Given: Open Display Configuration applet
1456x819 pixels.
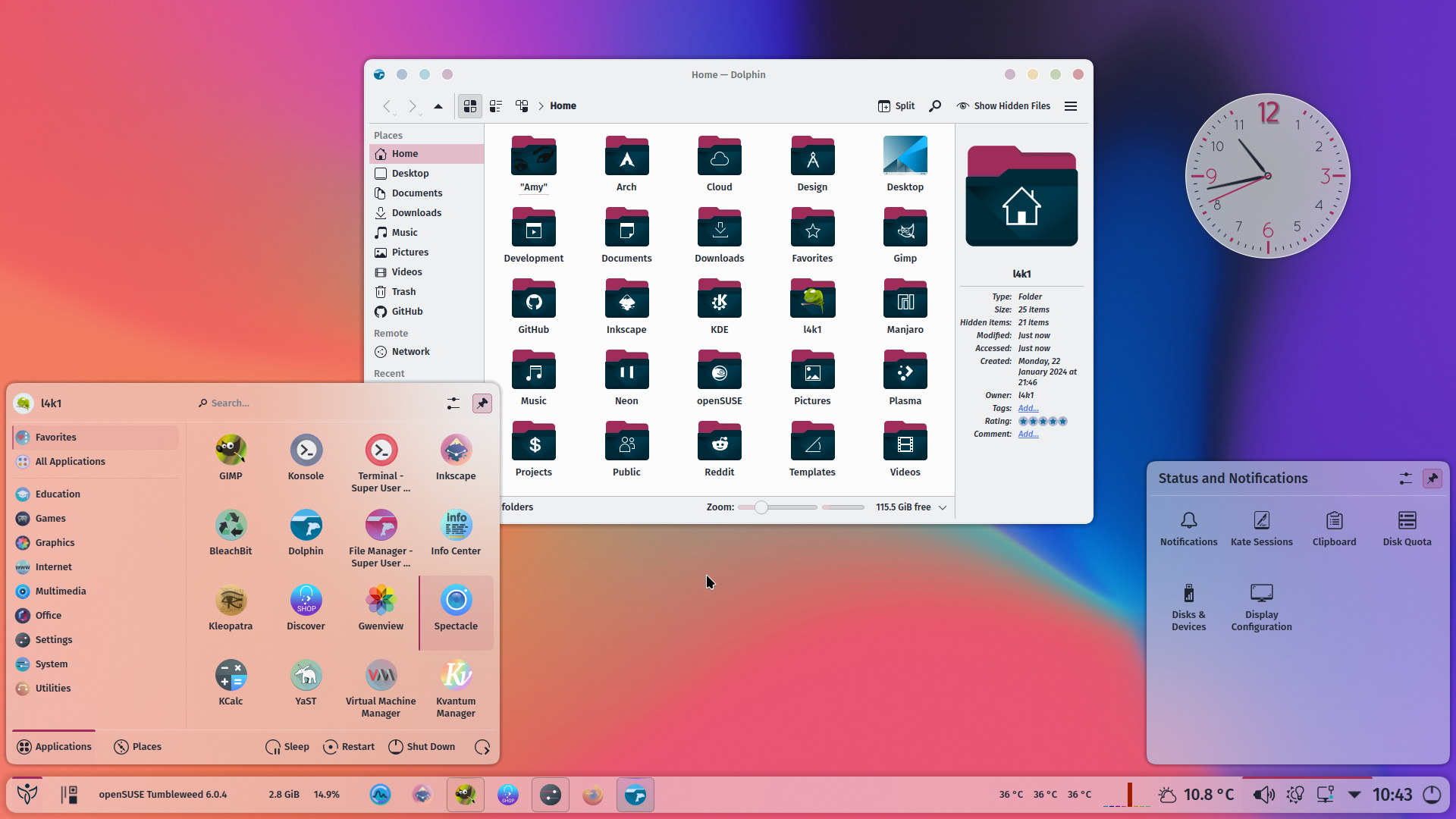Looking at the screenshot, I should 1261,607.
